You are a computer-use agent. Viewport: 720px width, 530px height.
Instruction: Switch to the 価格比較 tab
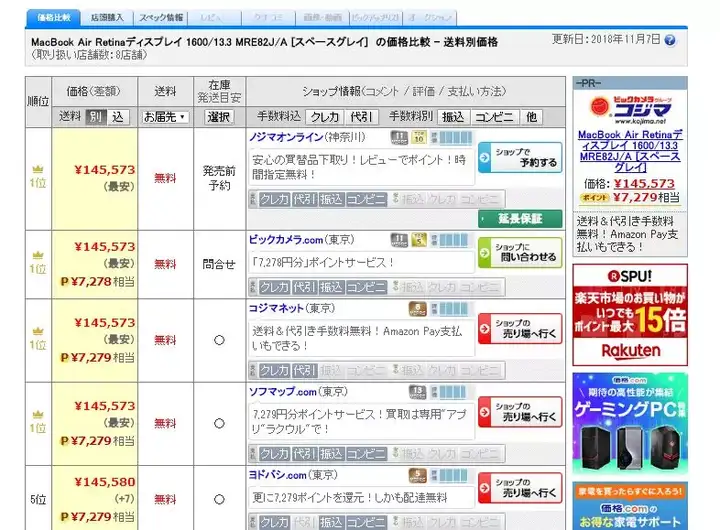pyautogui.click(x=53, y=17)
